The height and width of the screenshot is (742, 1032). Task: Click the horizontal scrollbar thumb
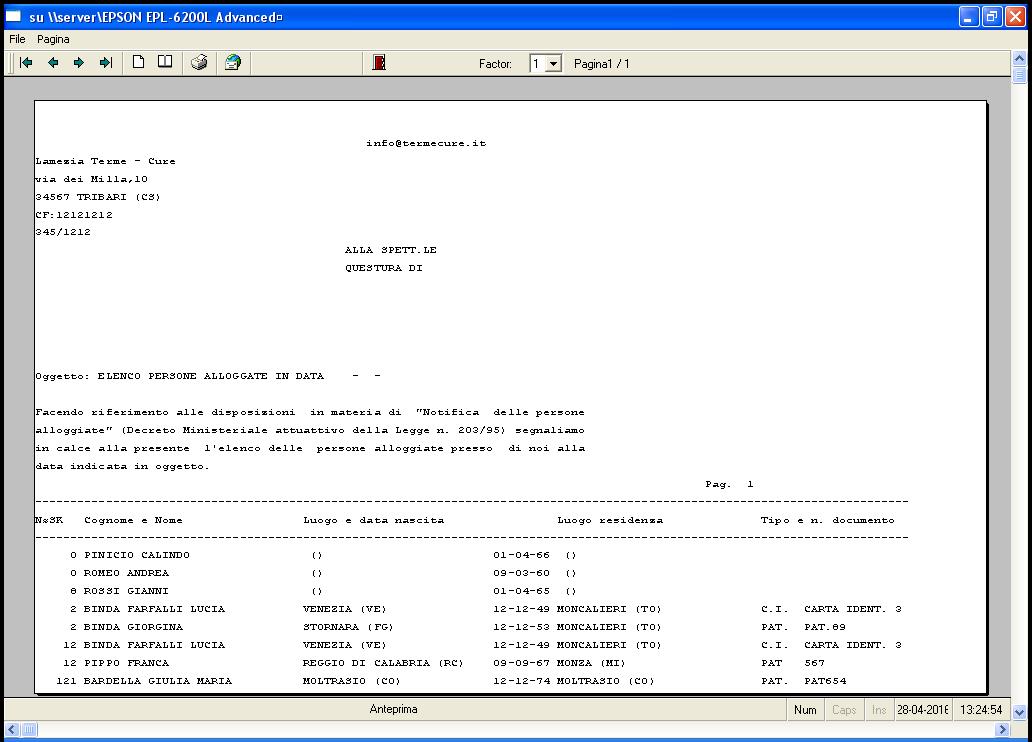29,729
